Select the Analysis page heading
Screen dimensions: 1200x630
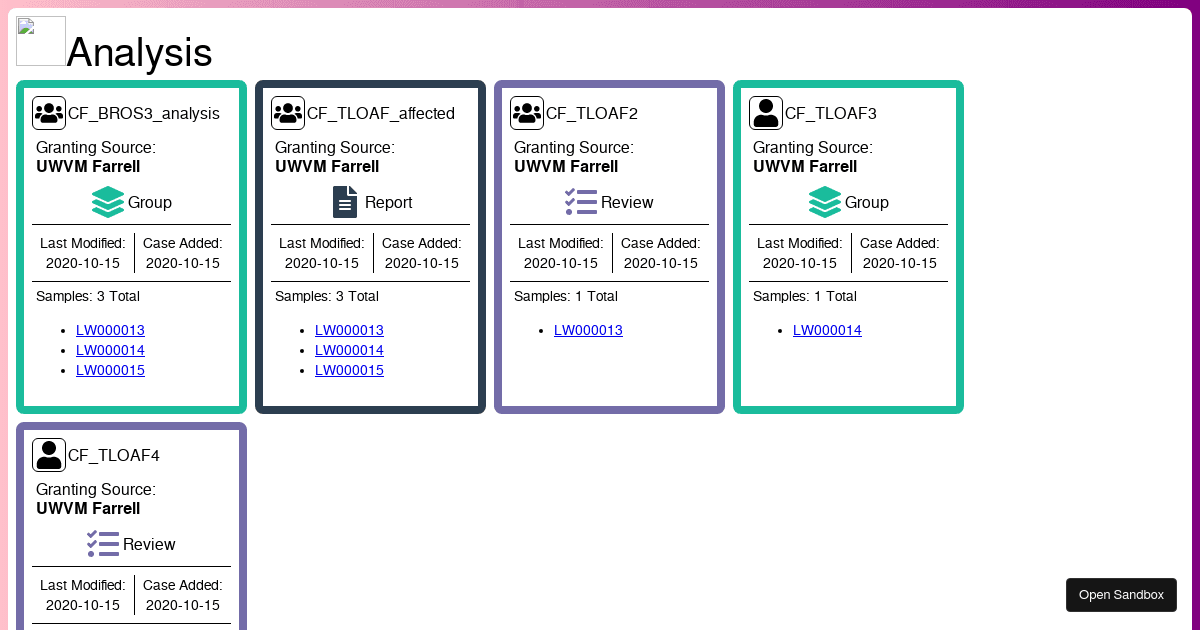coord(138,54)
